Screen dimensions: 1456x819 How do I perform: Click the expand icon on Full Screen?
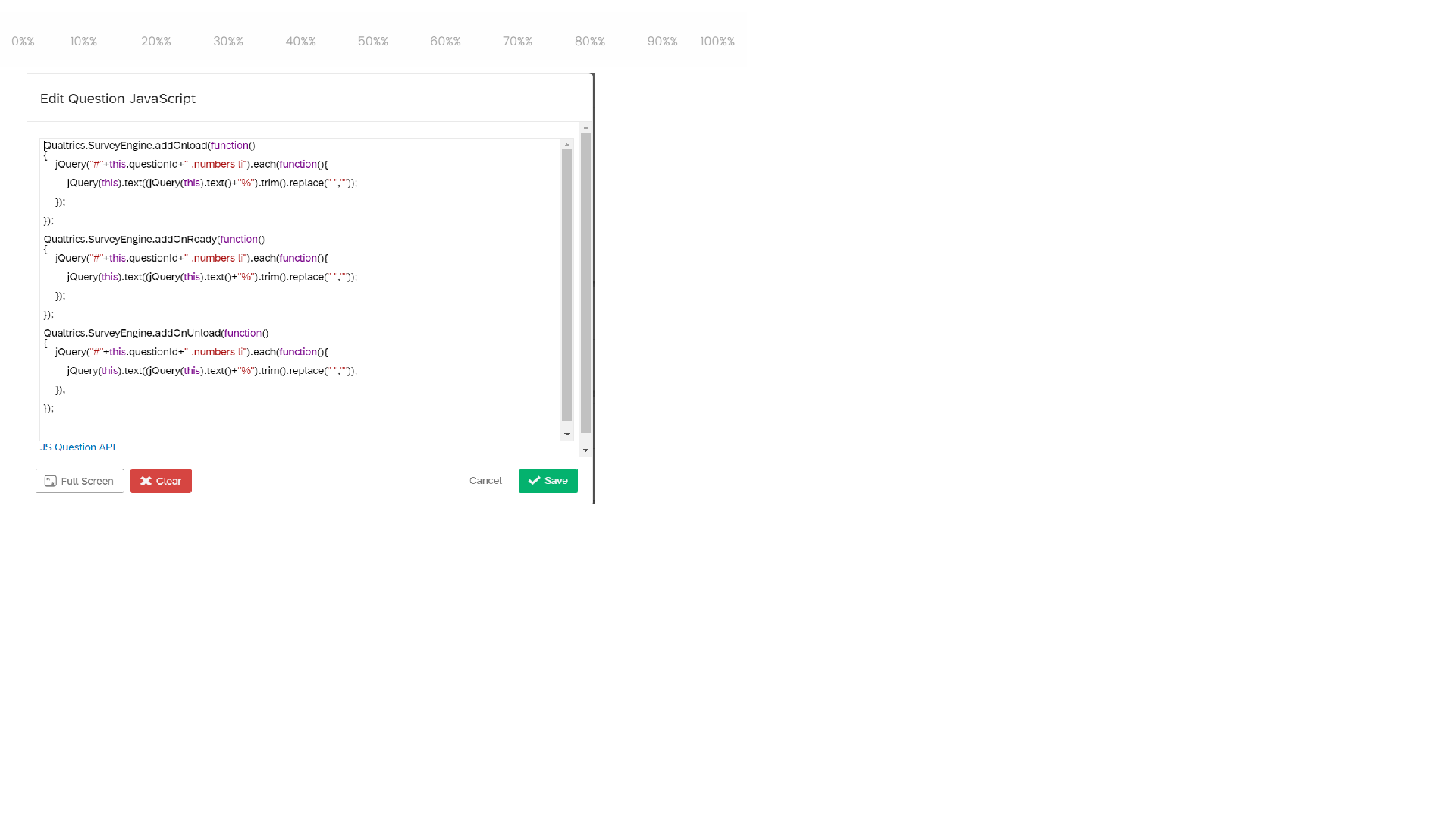point(51,481)
